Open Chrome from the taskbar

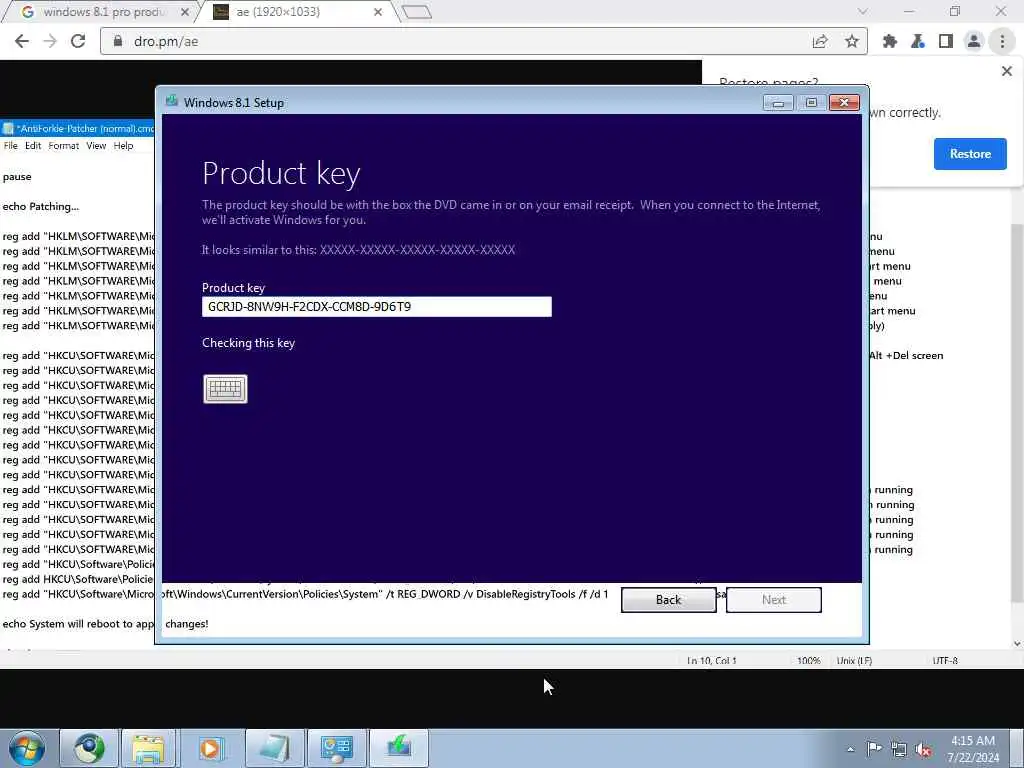click(x=88, y=748)
